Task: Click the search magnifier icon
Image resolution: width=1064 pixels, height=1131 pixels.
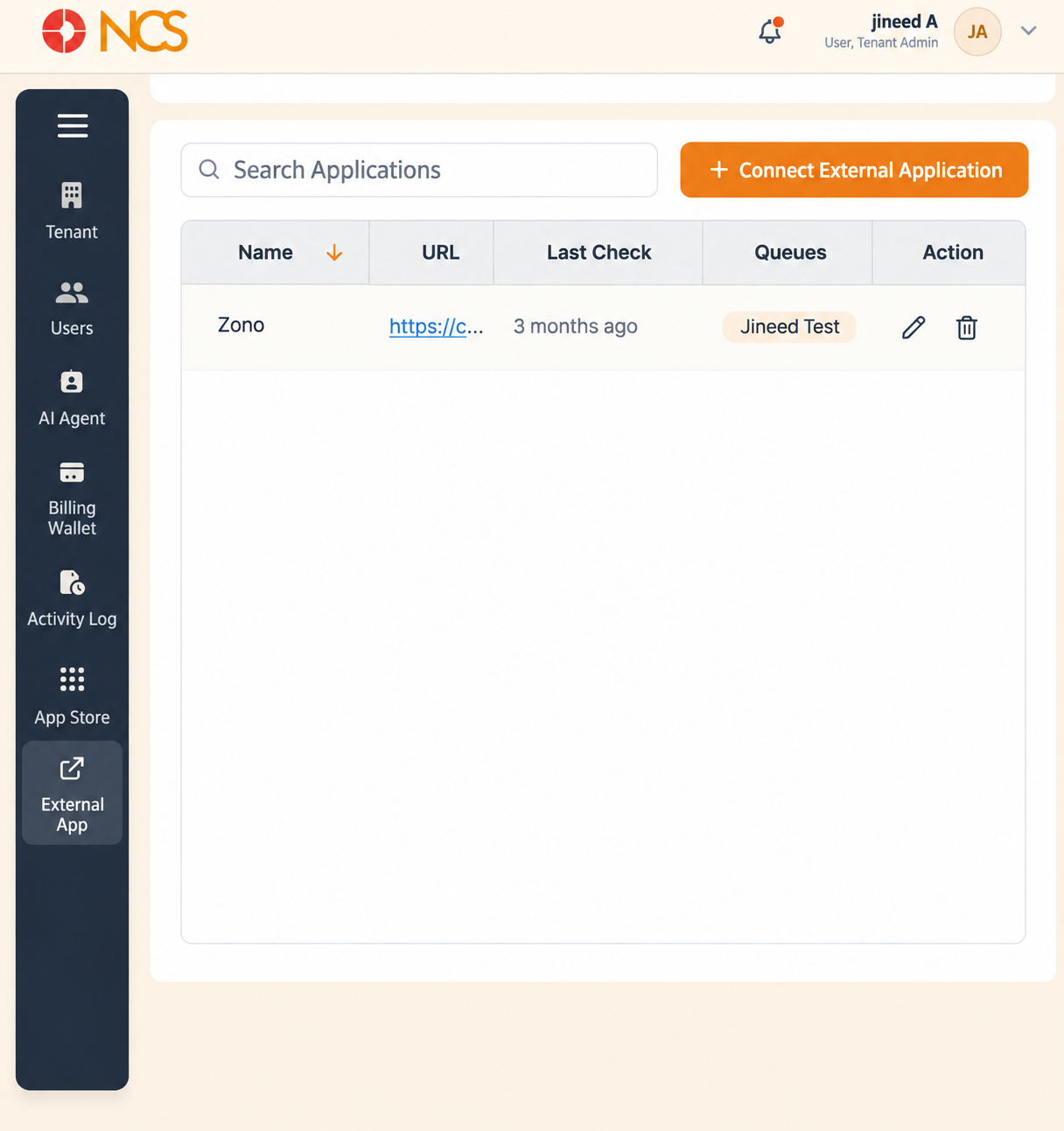Action: click(x=209, y=169)
